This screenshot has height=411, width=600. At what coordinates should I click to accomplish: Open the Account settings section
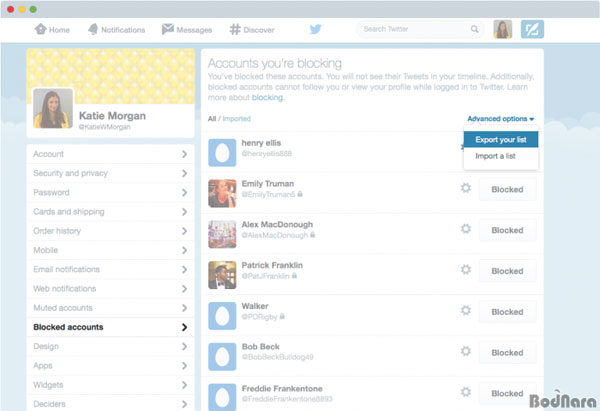point(110,154)
